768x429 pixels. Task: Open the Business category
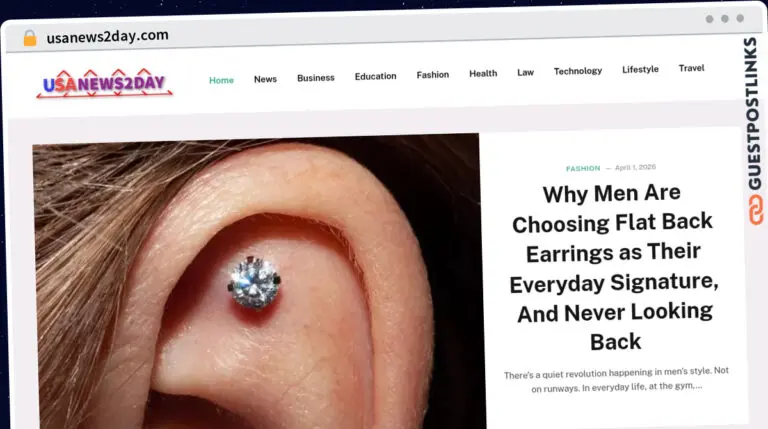(315, 78)
